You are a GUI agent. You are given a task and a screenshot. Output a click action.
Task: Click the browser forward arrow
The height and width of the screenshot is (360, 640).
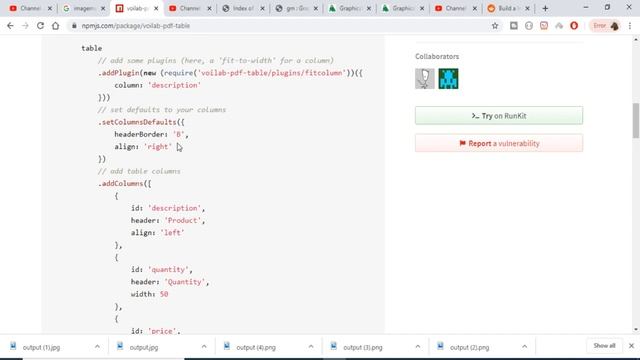click(25, 26)
